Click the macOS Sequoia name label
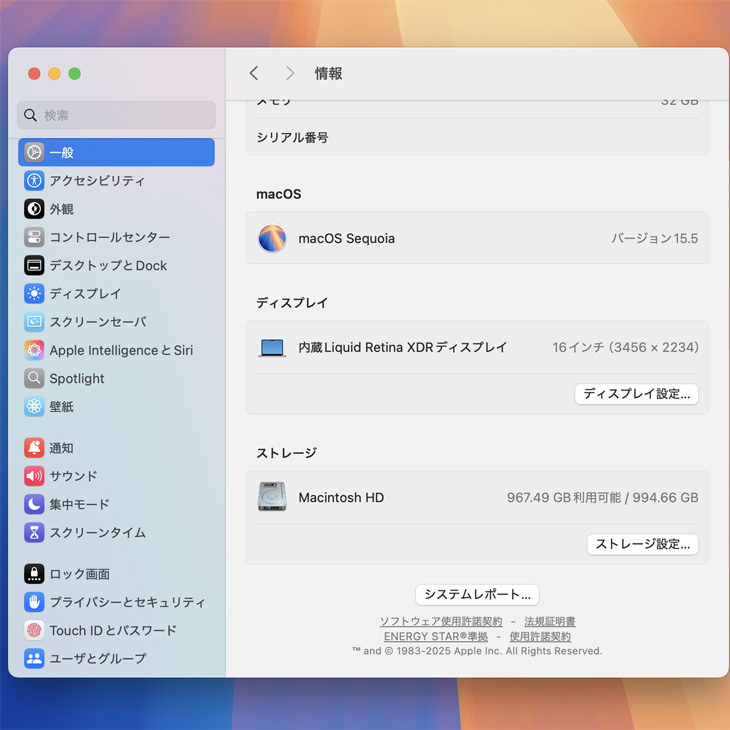This screenshot has width=730, height=730. [346, 238]
